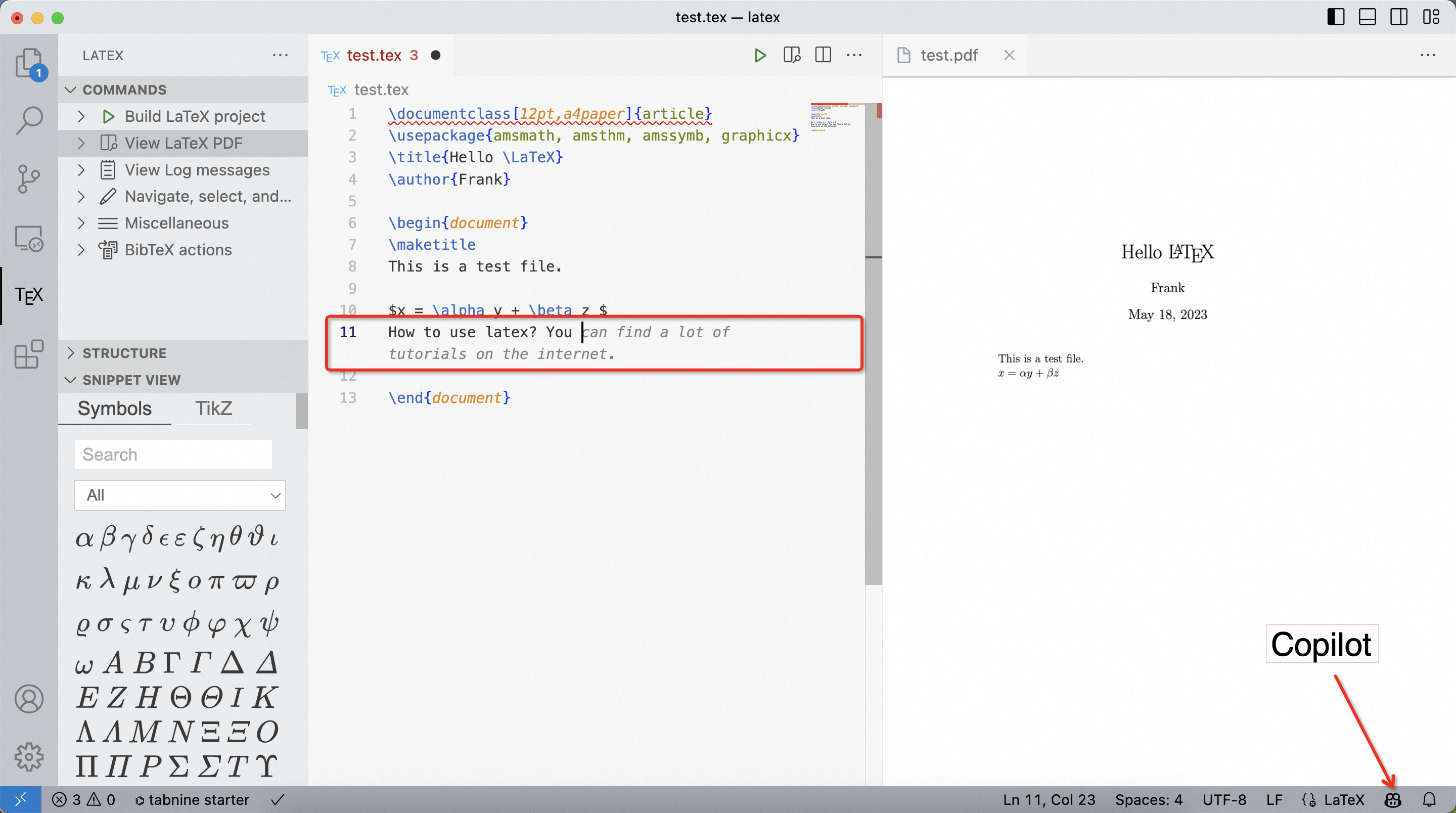1456x813 pixels.
Task: Click the code minimap preview
Action: (835, 118)
